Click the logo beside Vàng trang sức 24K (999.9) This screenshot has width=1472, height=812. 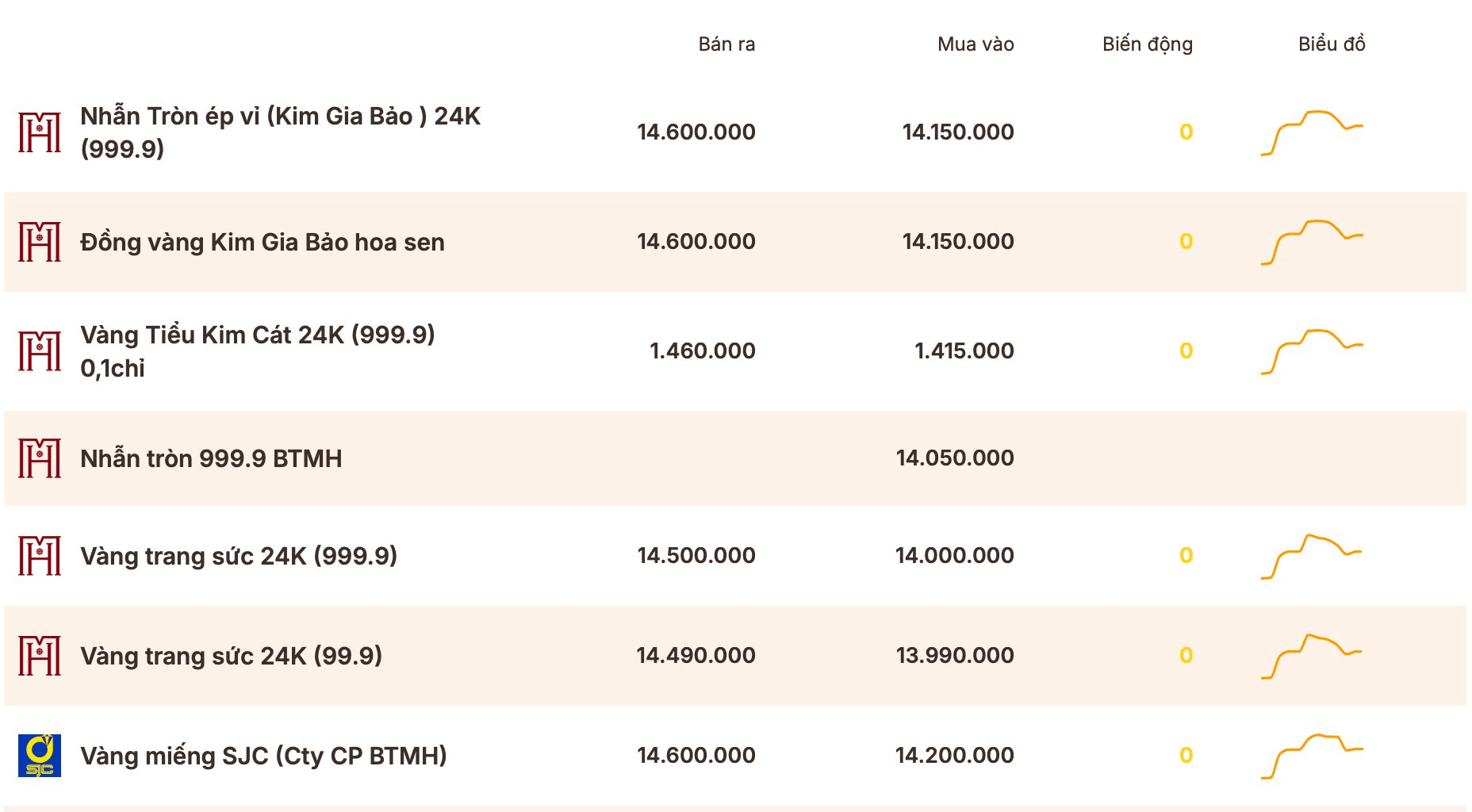coord(40,556)
